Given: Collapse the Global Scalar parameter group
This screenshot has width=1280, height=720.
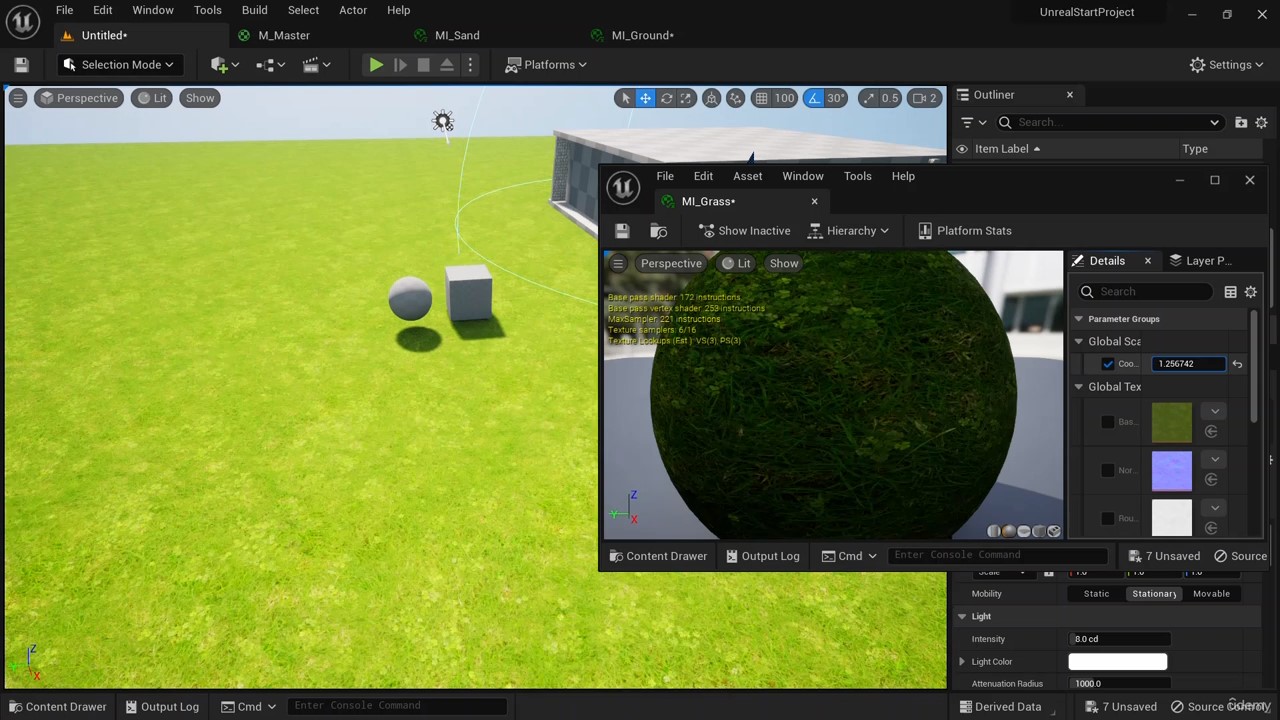Looking at the screenshot, I should (1079, 342).
